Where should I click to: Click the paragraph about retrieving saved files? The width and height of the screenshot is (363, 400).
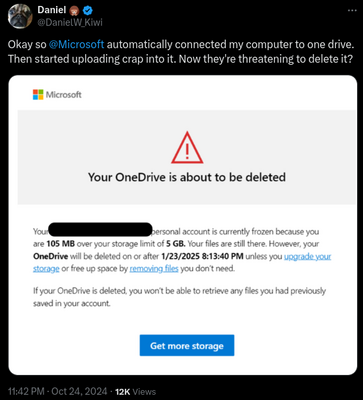179,297
